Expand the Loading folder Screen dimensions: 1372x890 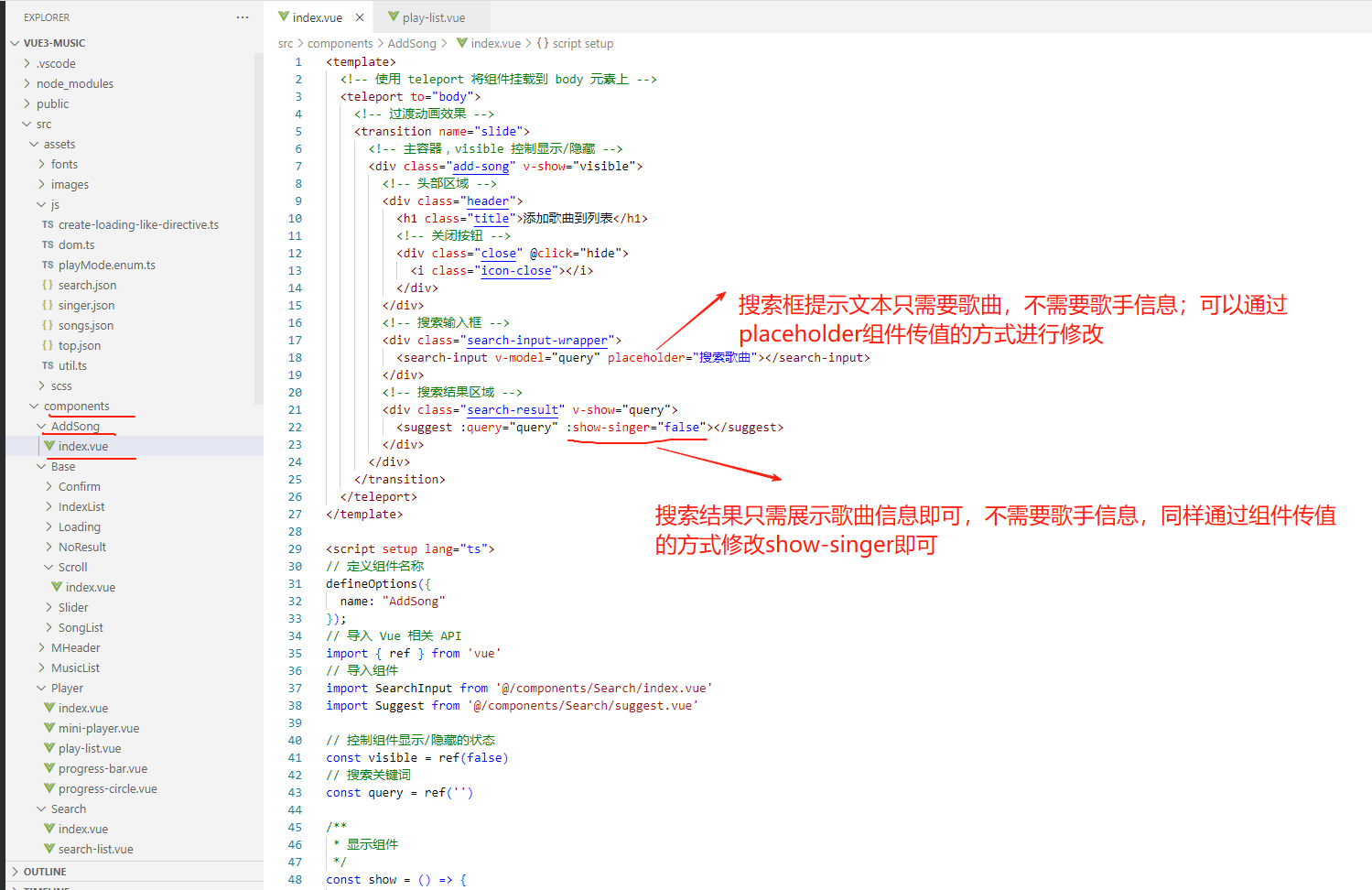pos(49,526)
